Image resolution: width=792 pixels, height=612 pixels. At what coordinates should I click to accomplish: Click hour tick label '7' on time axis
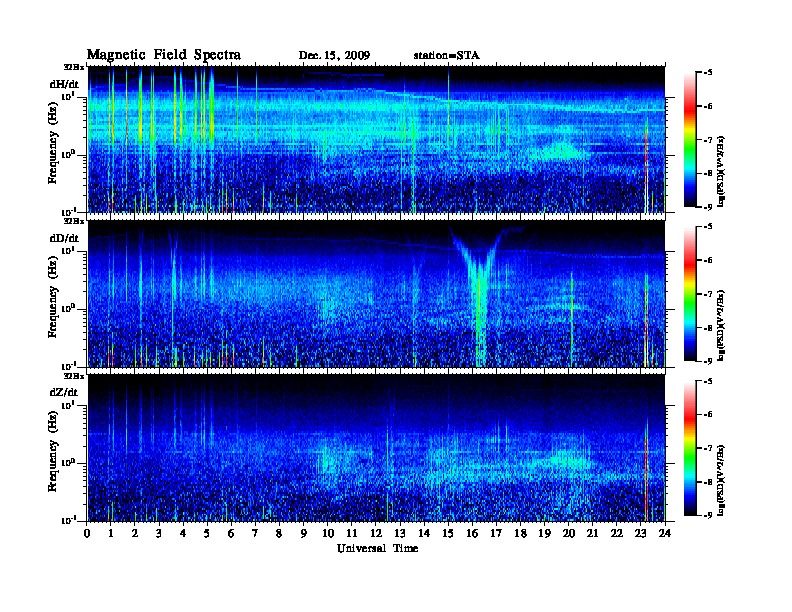tap(256, 533)
